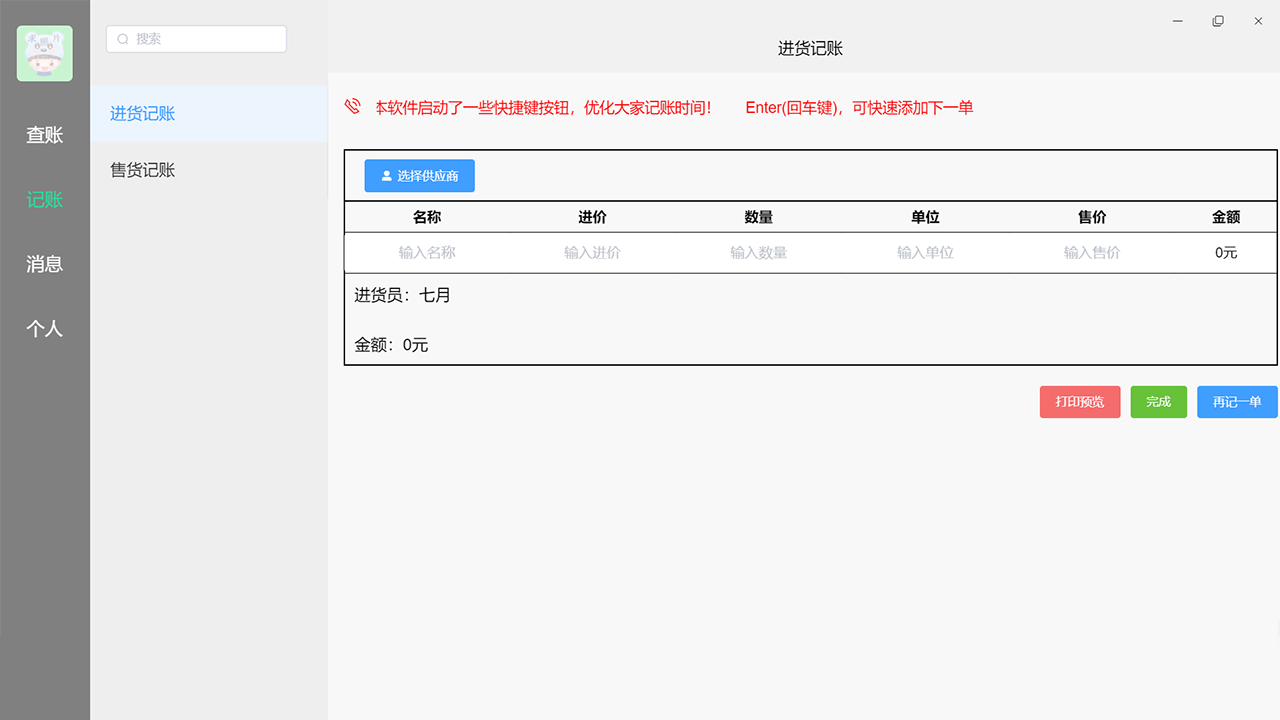
Task: Click the 输入数量 quantity field
Action: click(759, 252)
